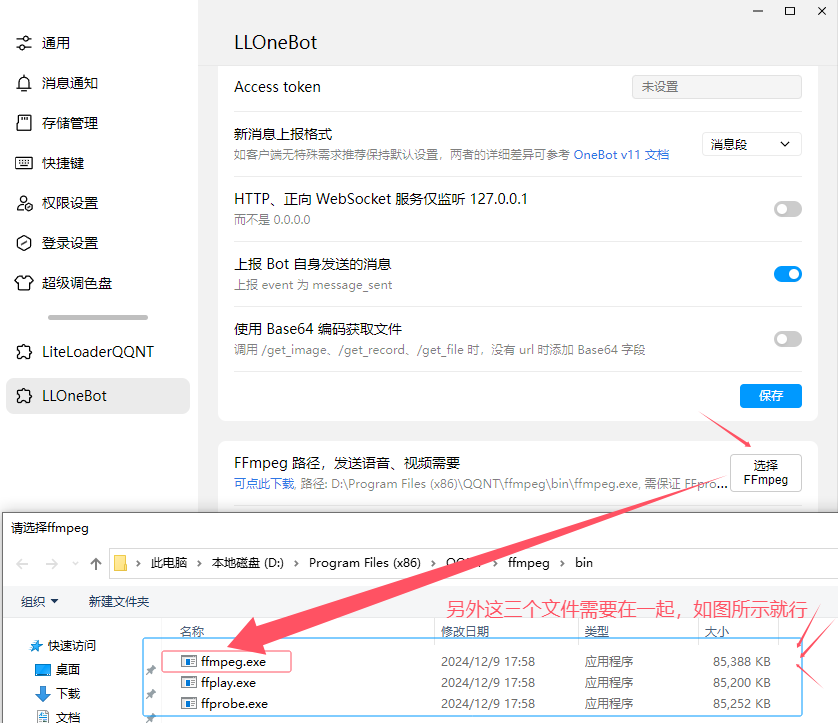Open the LiteLoaderQQNT settings page
The width and height of the screenshot is (838, 723).
[x=98, y=352]
